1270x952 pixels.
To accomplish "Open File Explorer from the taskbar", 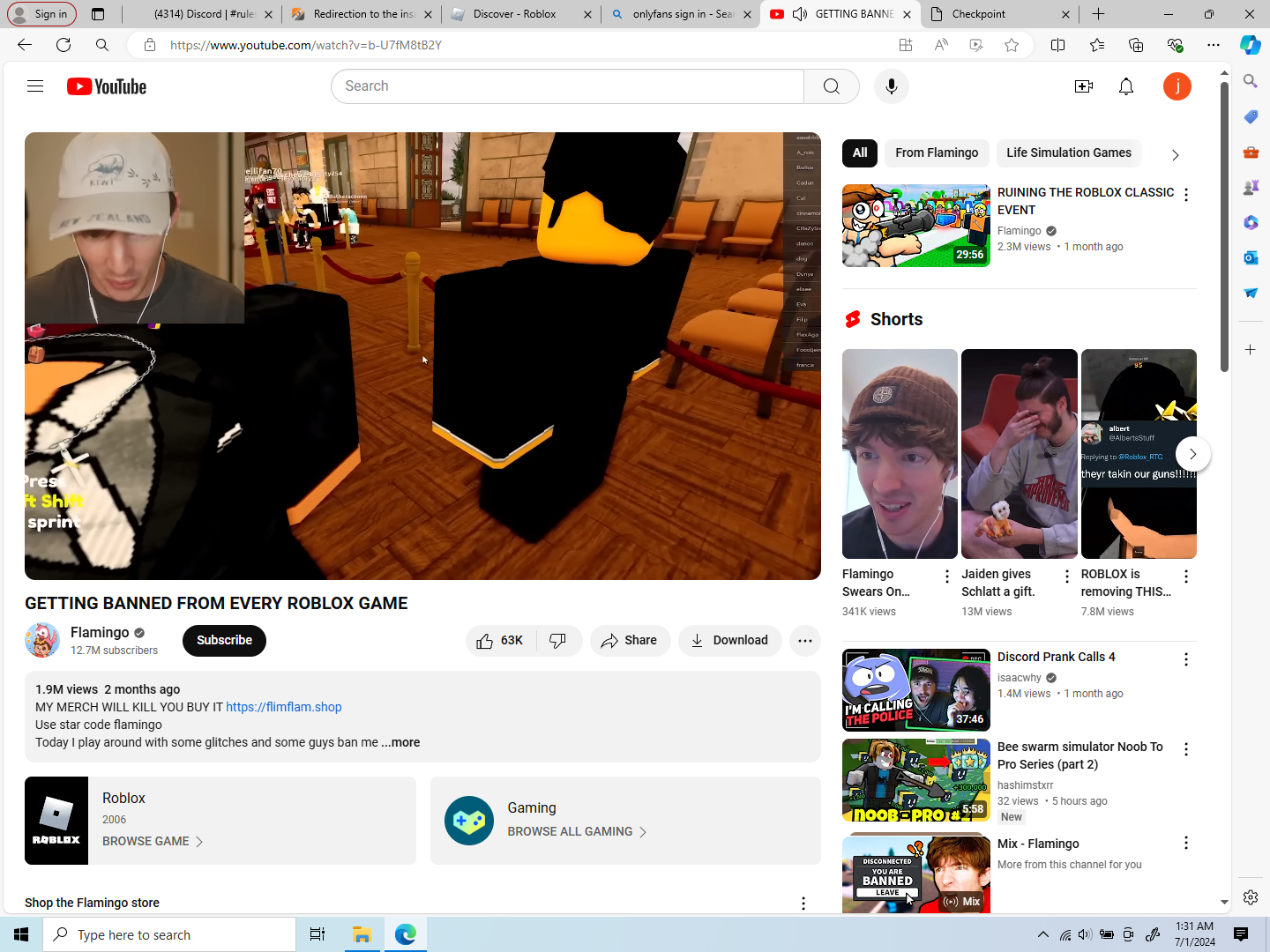I will click(362, 934).
